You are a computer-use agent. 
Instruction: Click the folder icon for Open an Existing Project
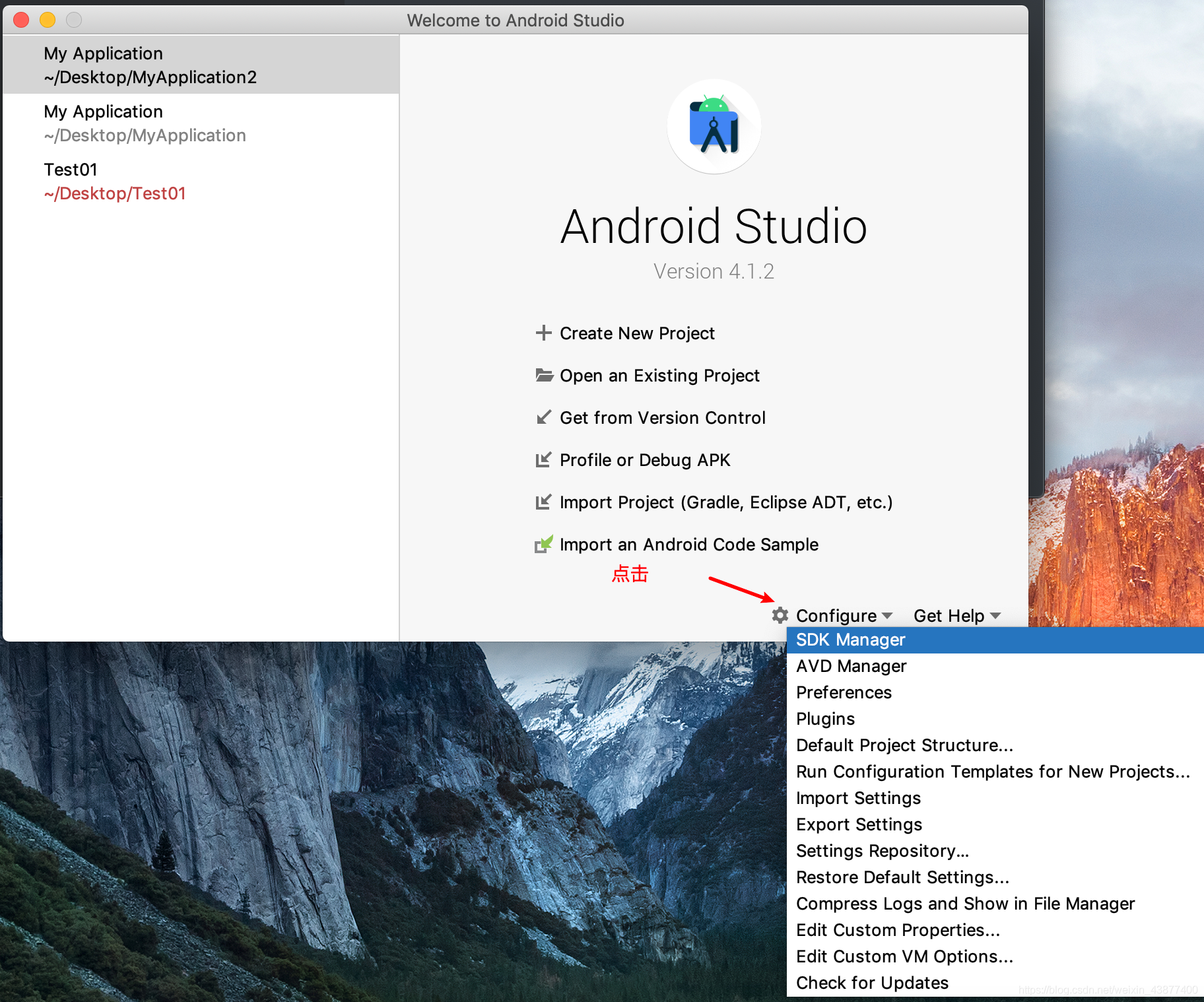(544, 375)
